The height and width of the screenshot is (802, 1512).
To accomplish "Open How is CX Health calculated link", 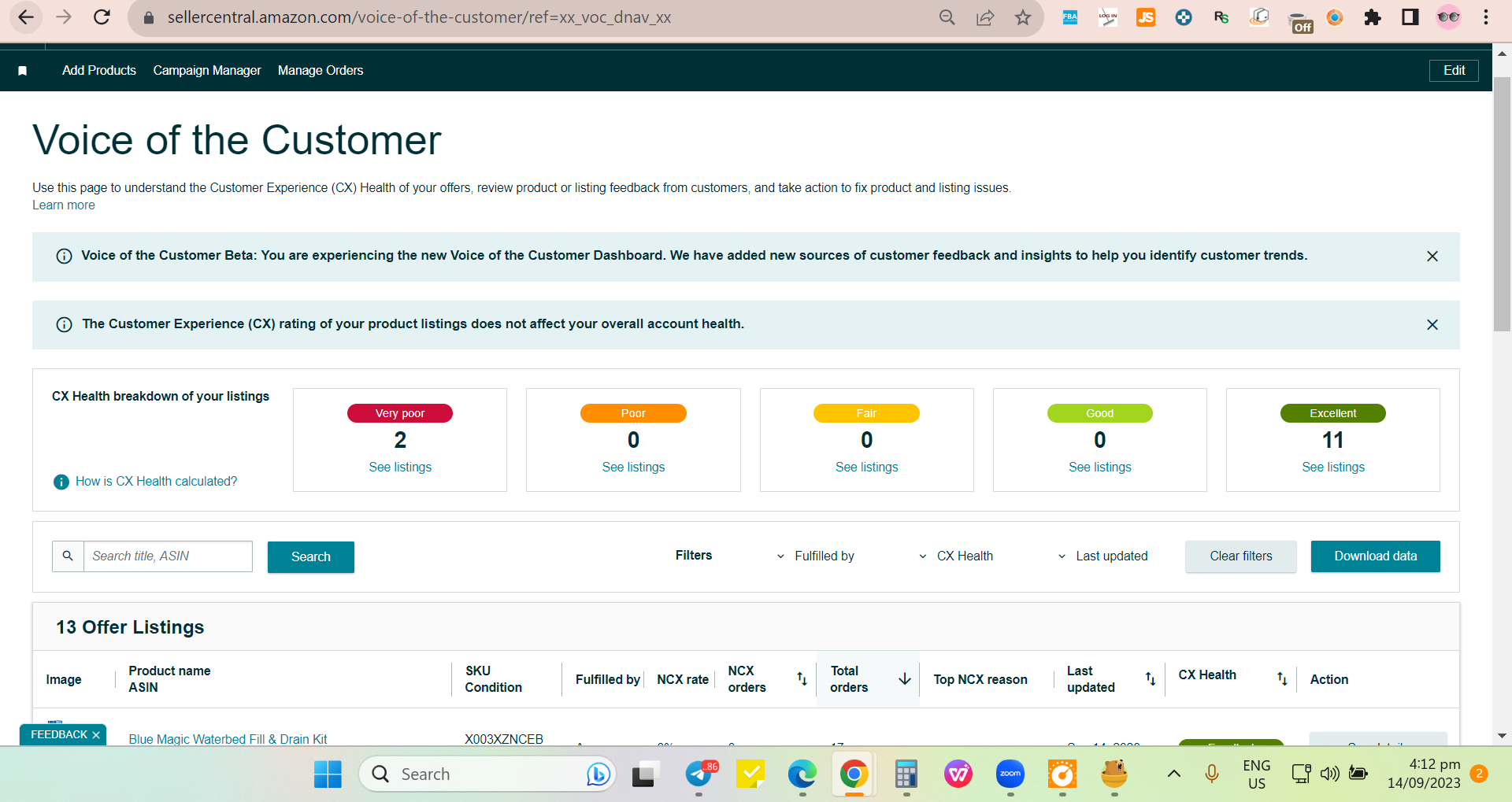I will (156, 481).
